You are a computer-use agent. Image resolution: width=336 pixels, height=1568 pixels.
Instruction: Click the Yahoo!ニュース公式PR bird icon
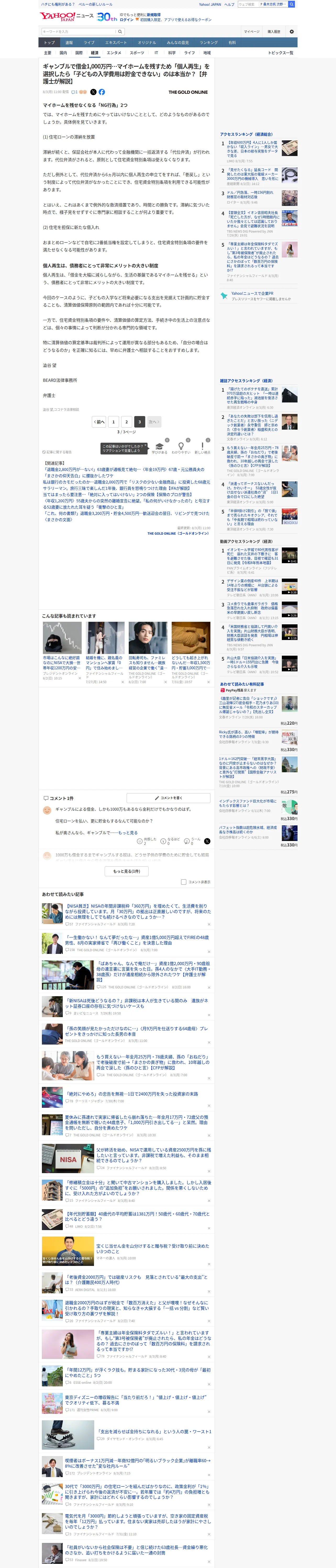coord(224,296)
